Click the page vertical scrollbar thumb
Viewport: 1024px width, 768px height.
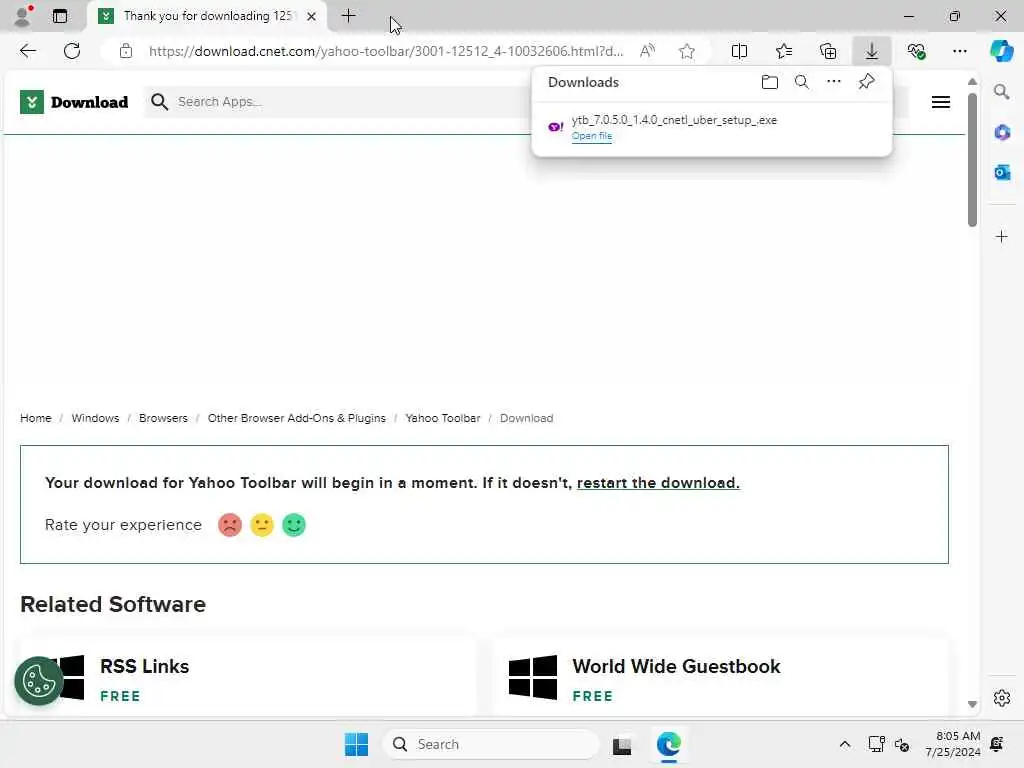tap(972, 160)
